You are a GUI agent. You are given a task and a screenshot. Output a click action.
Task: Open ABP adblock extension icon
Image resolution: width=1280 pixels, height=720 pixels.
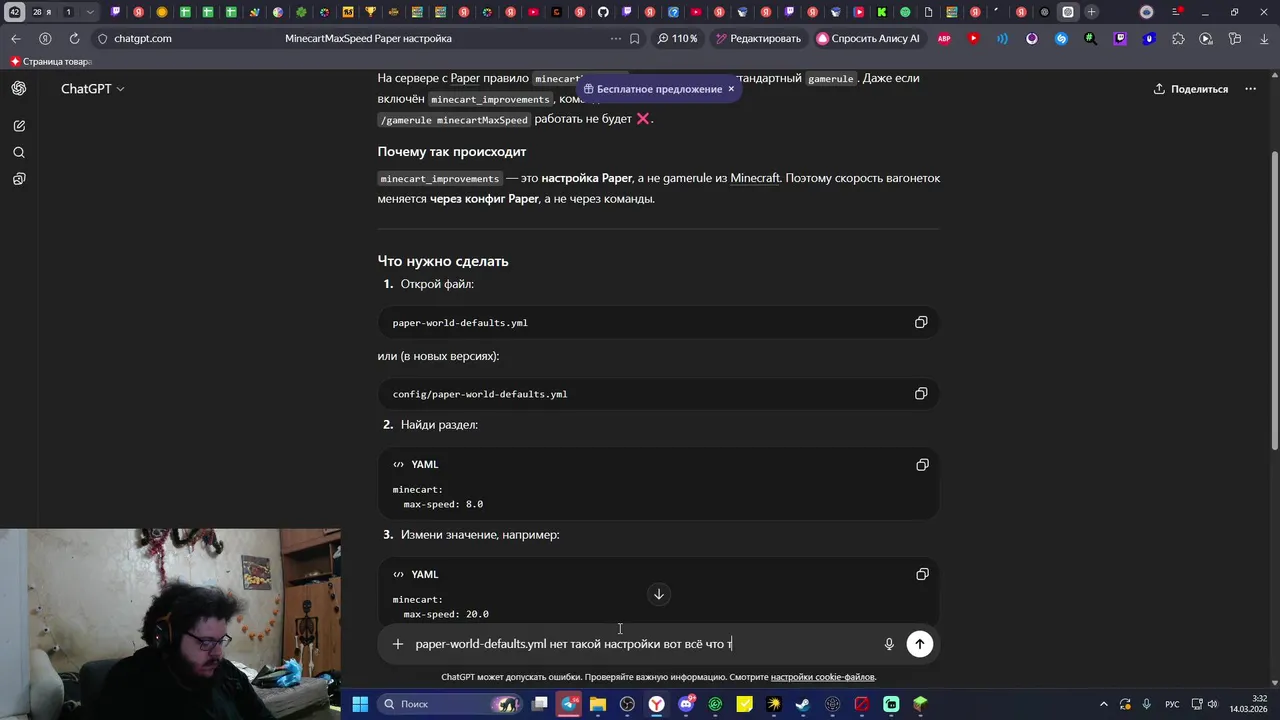pos(944,38)
